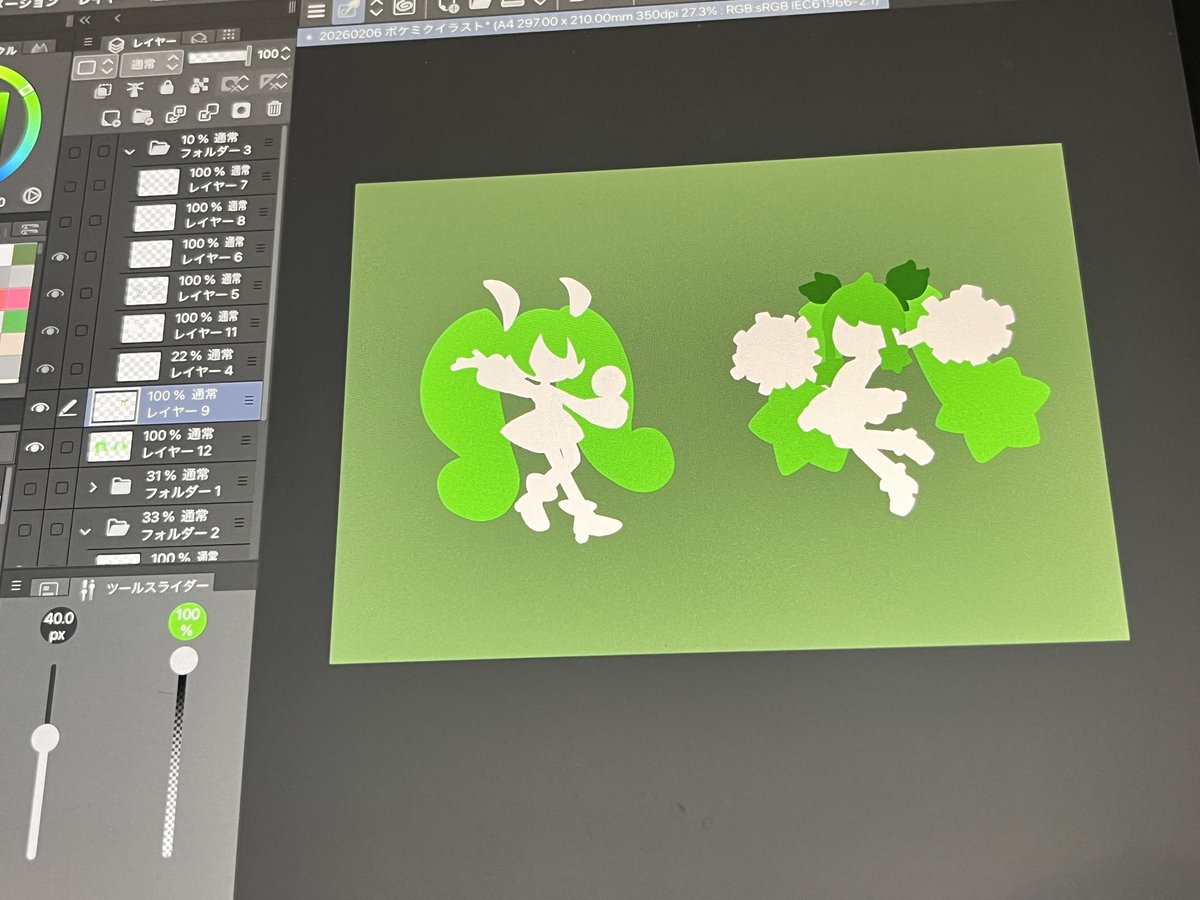Open layer color/palette square dropdown
This screenshot has width=1200, height=900.
point(94,67)
